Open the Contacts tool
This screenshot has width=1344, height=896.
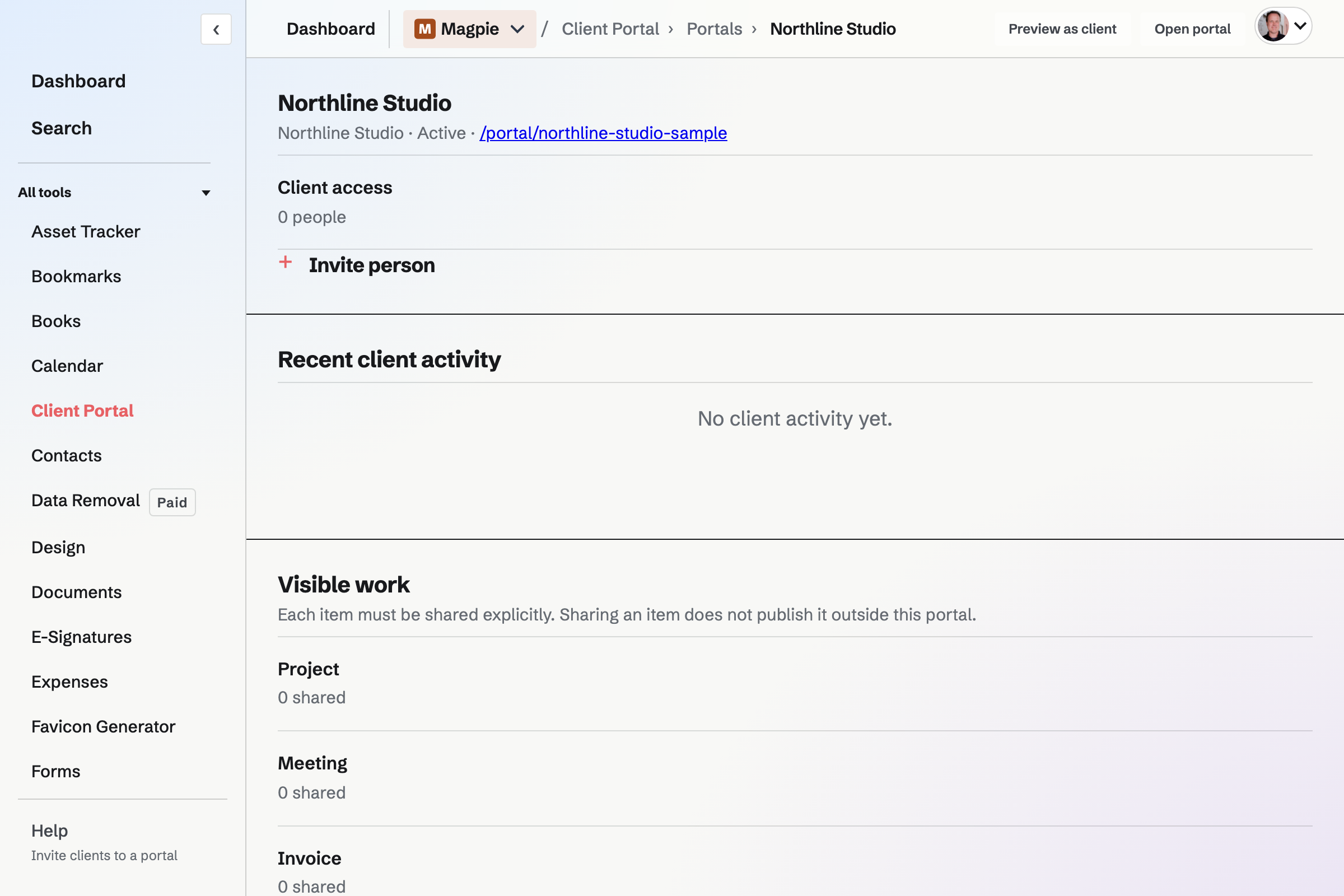click(66, 455)
